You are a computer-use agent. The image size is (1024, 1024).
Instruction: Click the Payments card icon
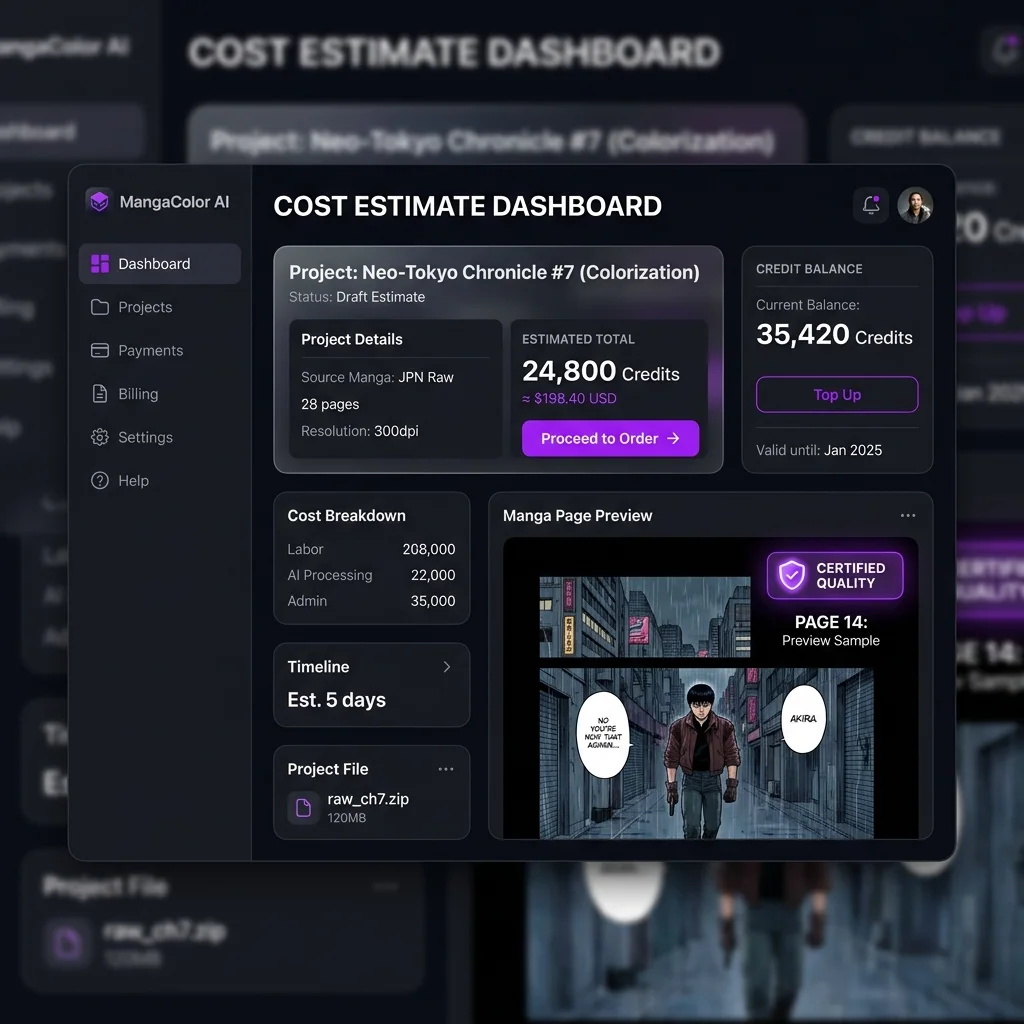point(100,351)
